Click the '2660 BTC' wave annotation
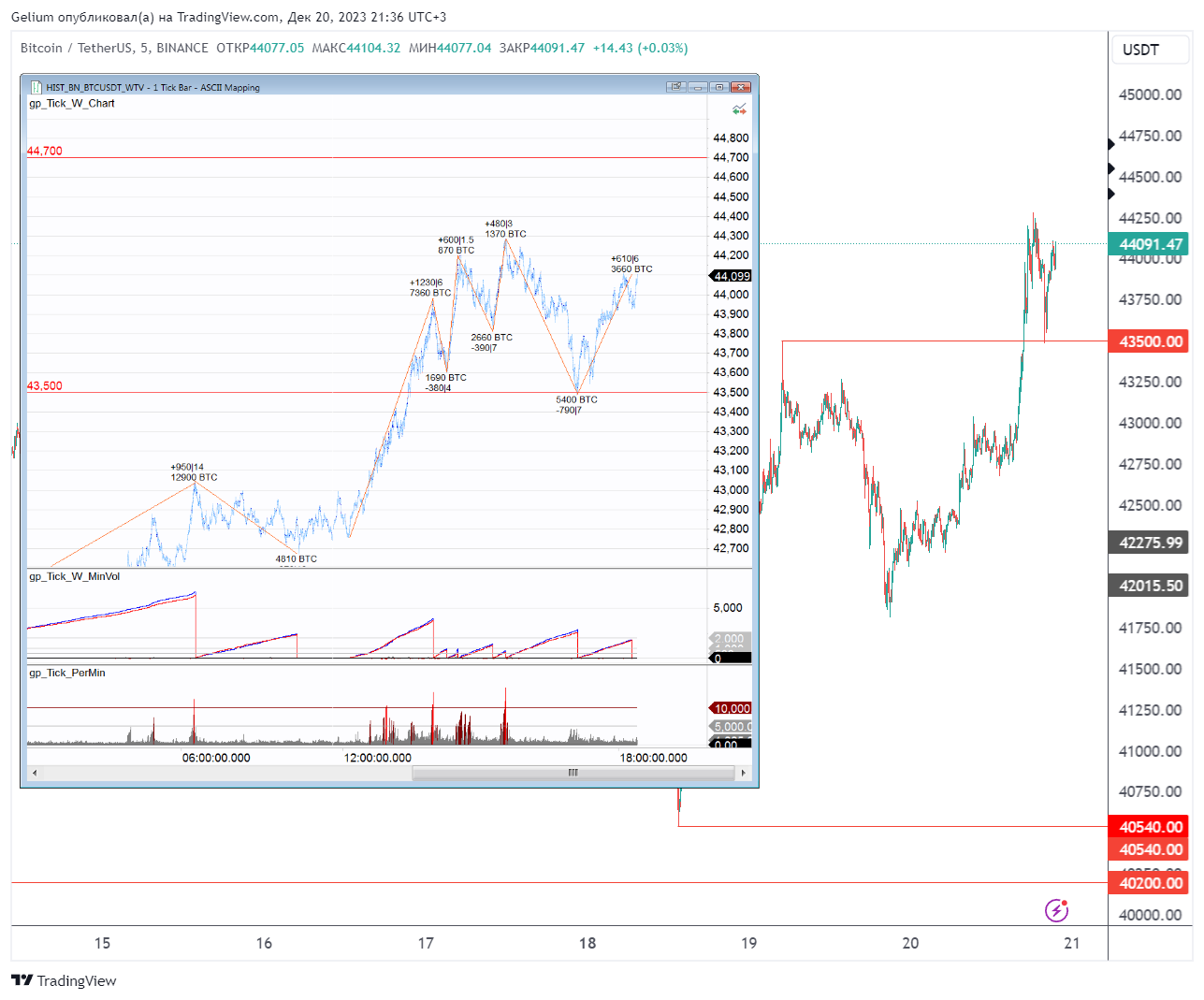Screen dimensions: 1204x1000 pos(491,337)
